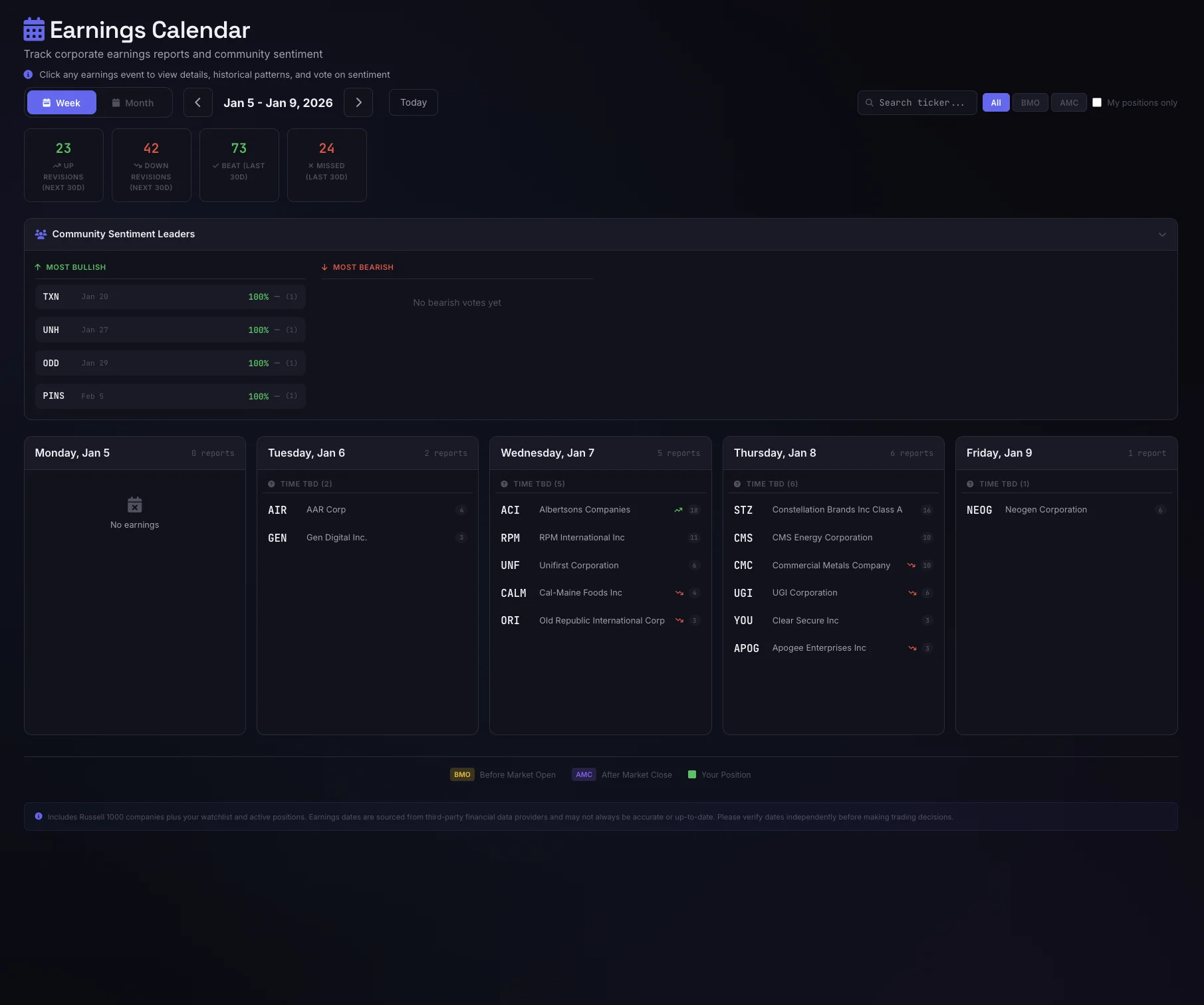Click the No earnings calendar icon on Monday
The height and width of the screenshot is (1005, 1204).
click(x=134, y=504)
